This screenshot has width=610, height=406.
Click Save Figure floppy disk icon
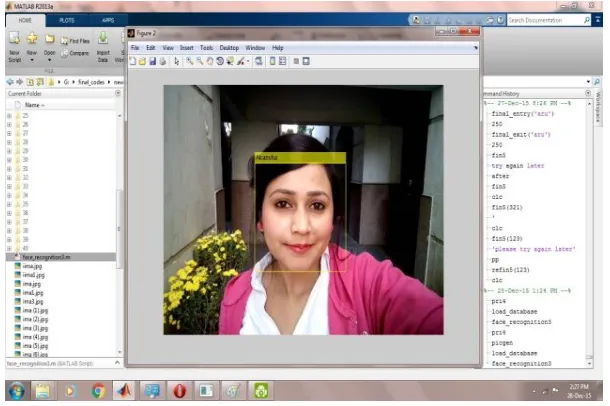(x=152, y=61)
